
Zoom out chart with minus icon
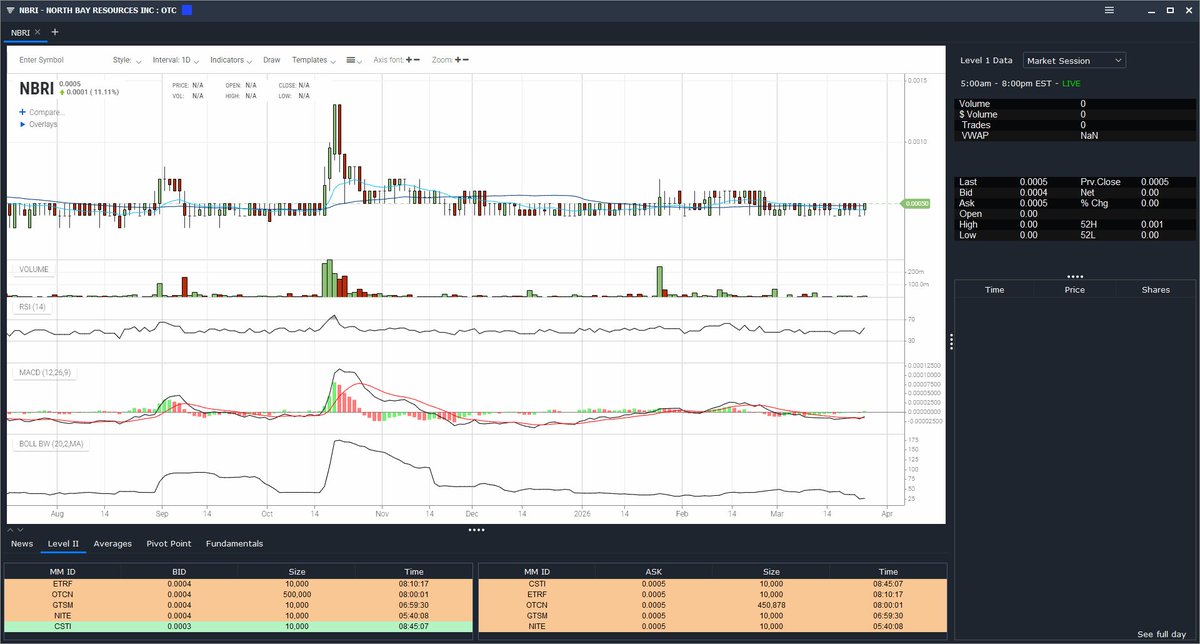point(467,60)
